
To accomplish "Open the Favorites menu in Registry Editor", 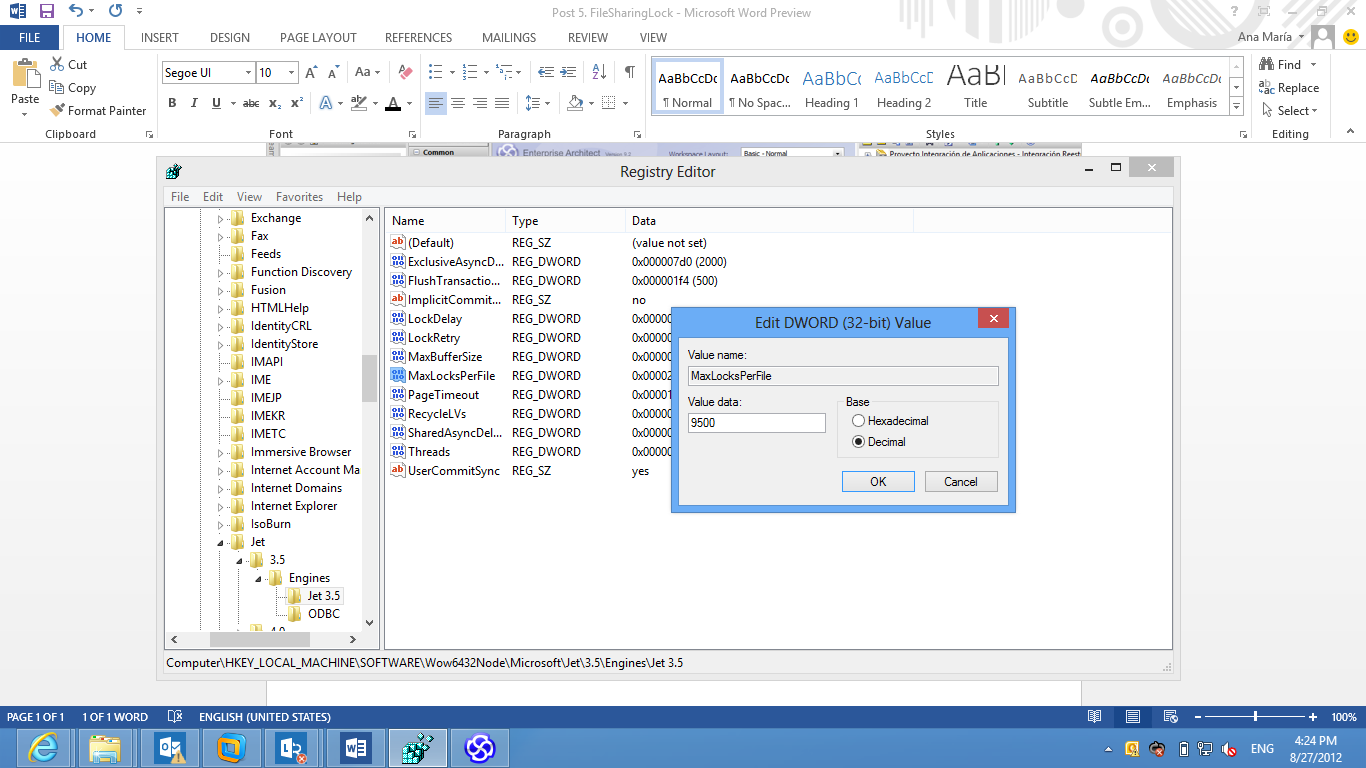I will tap(300, 197).
